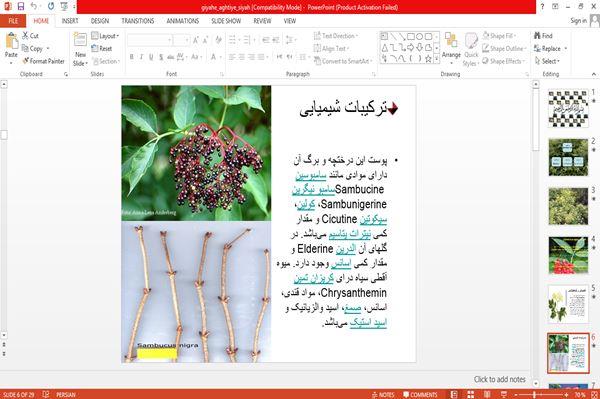Open Align Text dropdown
This screenshot has width=600, height=399.
(x=331, y=49)
